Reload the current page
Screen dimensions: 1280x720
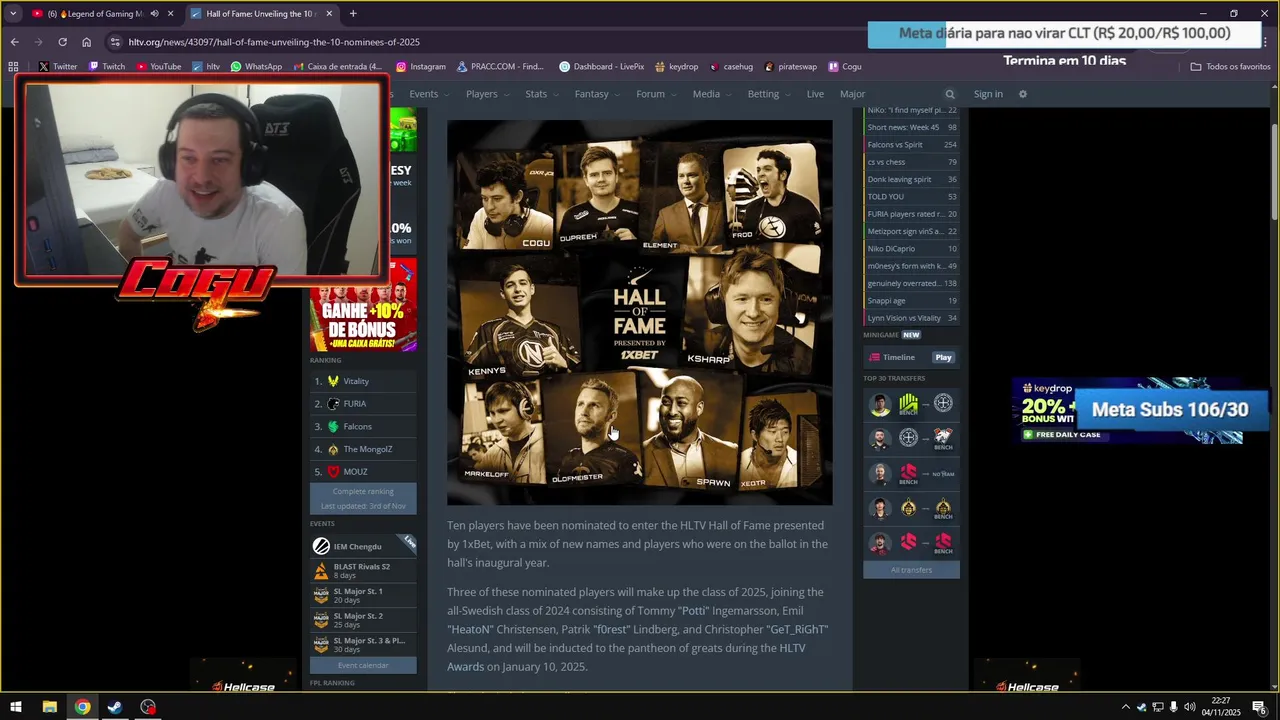pos(62,42)
